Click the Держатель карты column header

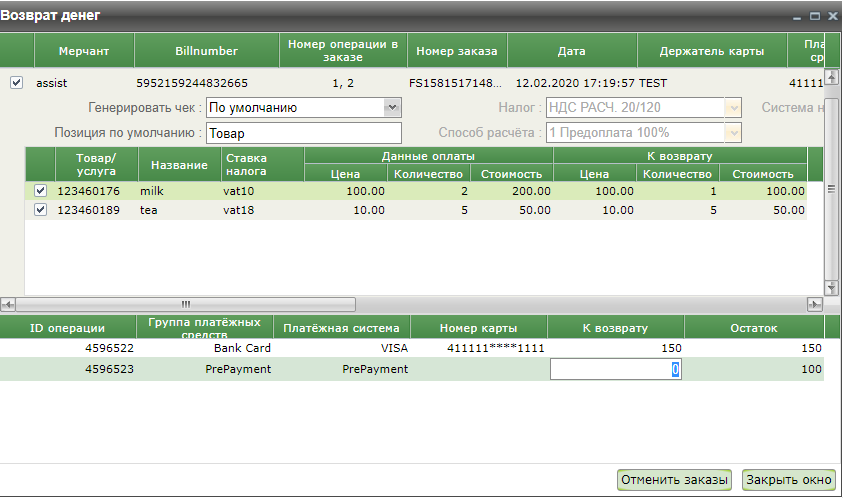[713, 50]
